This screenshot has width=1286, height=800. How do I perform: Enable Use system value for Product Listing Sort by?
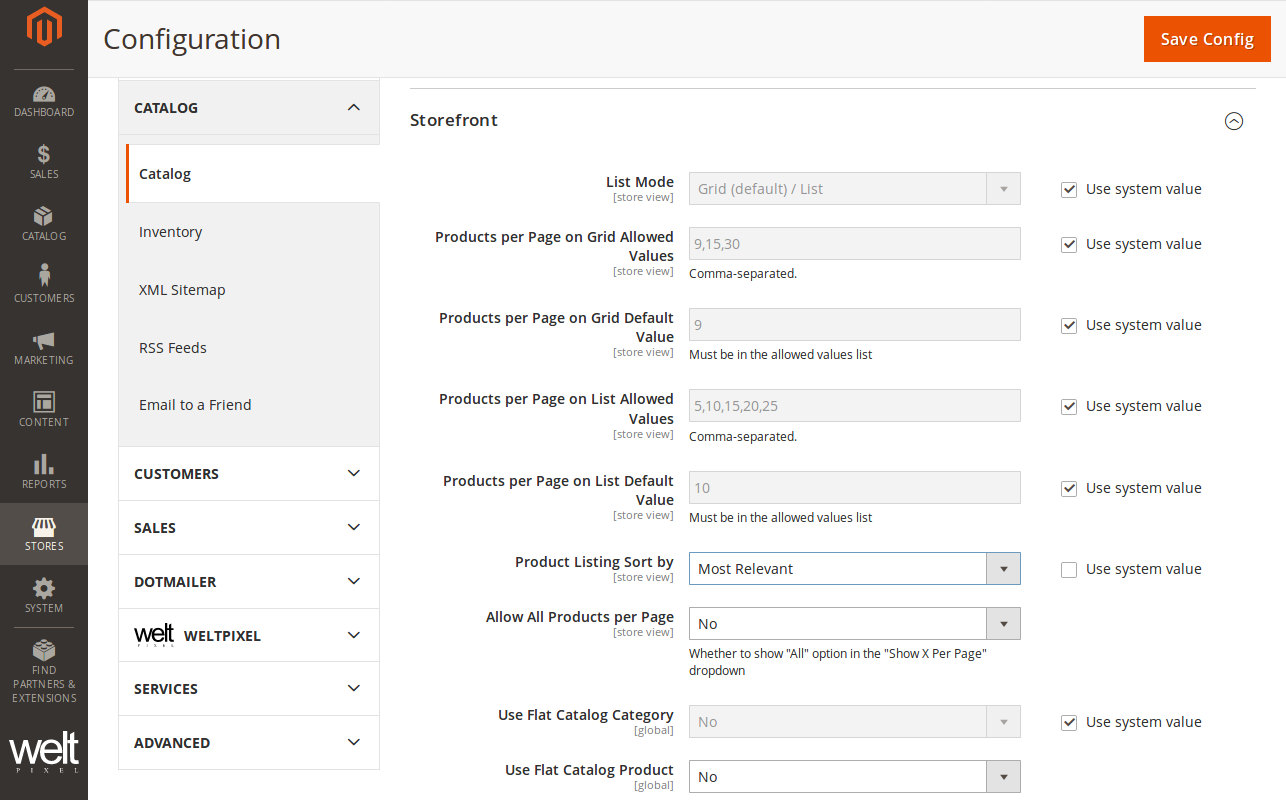[x=1069, y=570]
